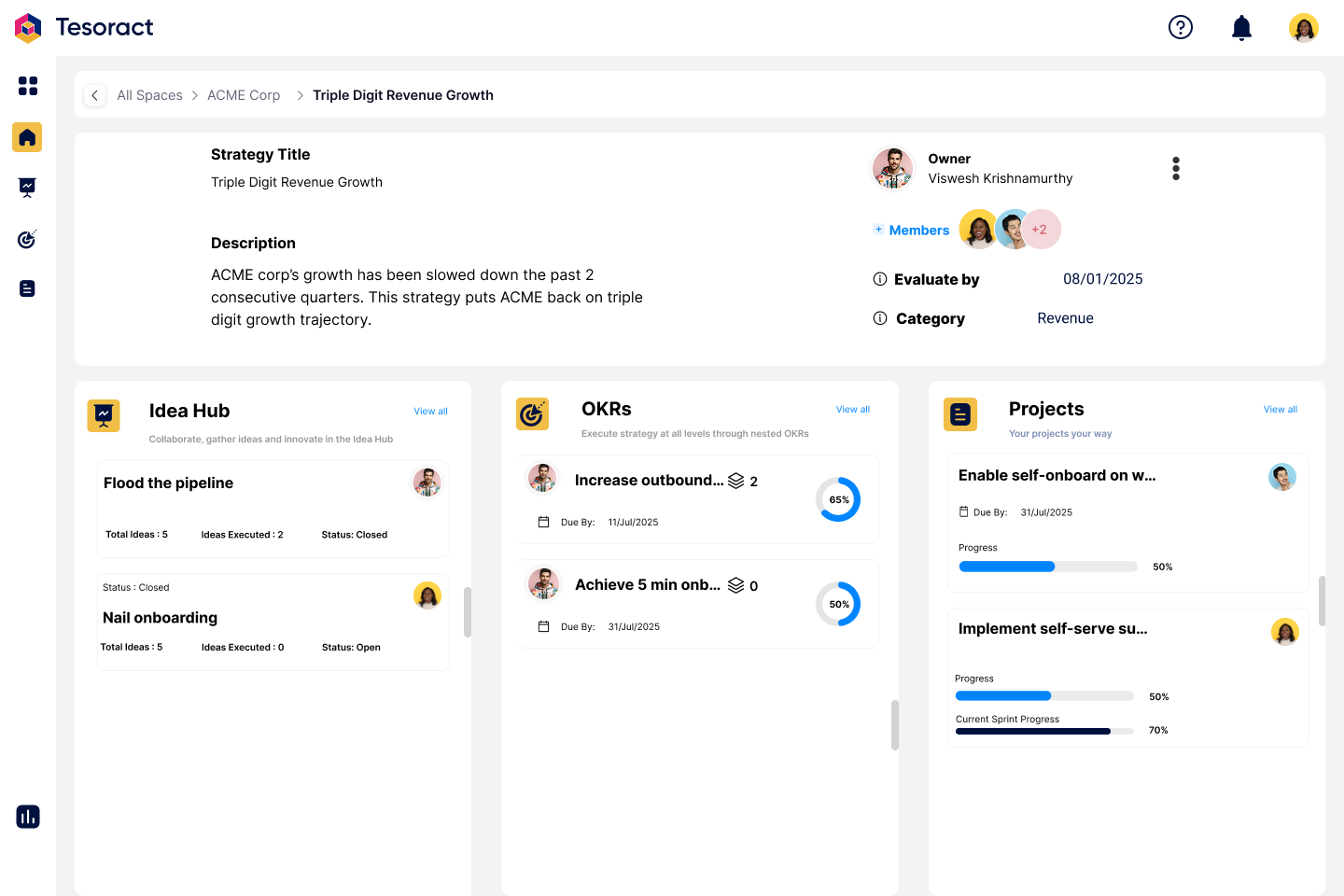The image size is (1344, 896).
Task: Click Triple Digit Revenue Growth breadcrumb
Action: point(403,95)
